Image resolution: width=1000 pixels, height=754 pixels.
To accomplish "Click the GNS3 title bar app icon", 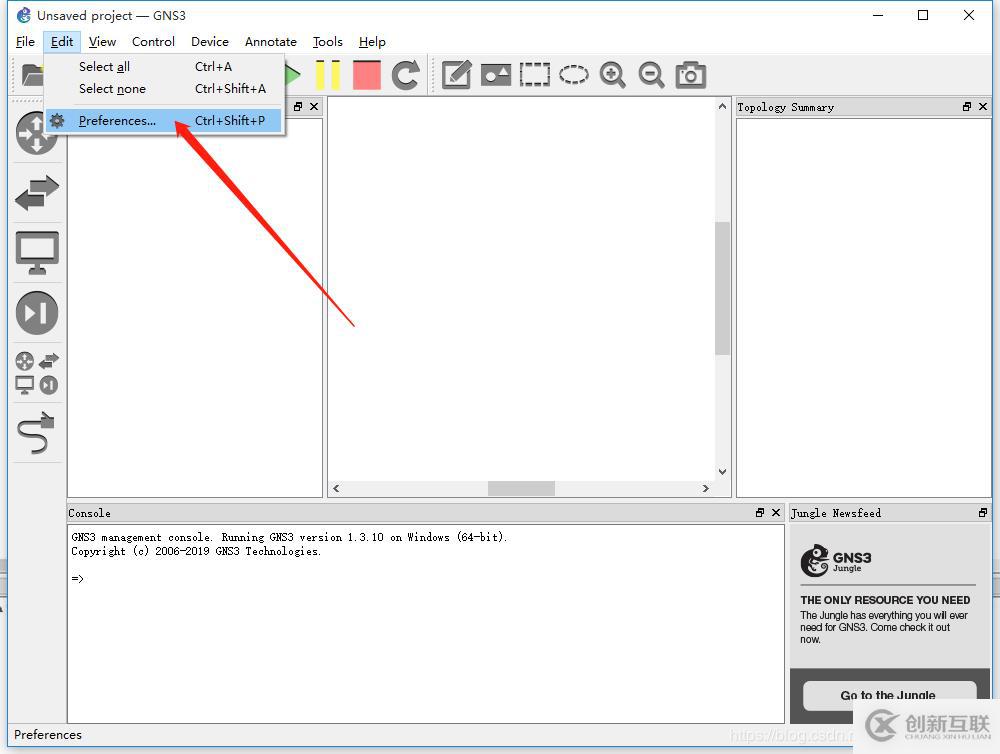I will 24,15.
